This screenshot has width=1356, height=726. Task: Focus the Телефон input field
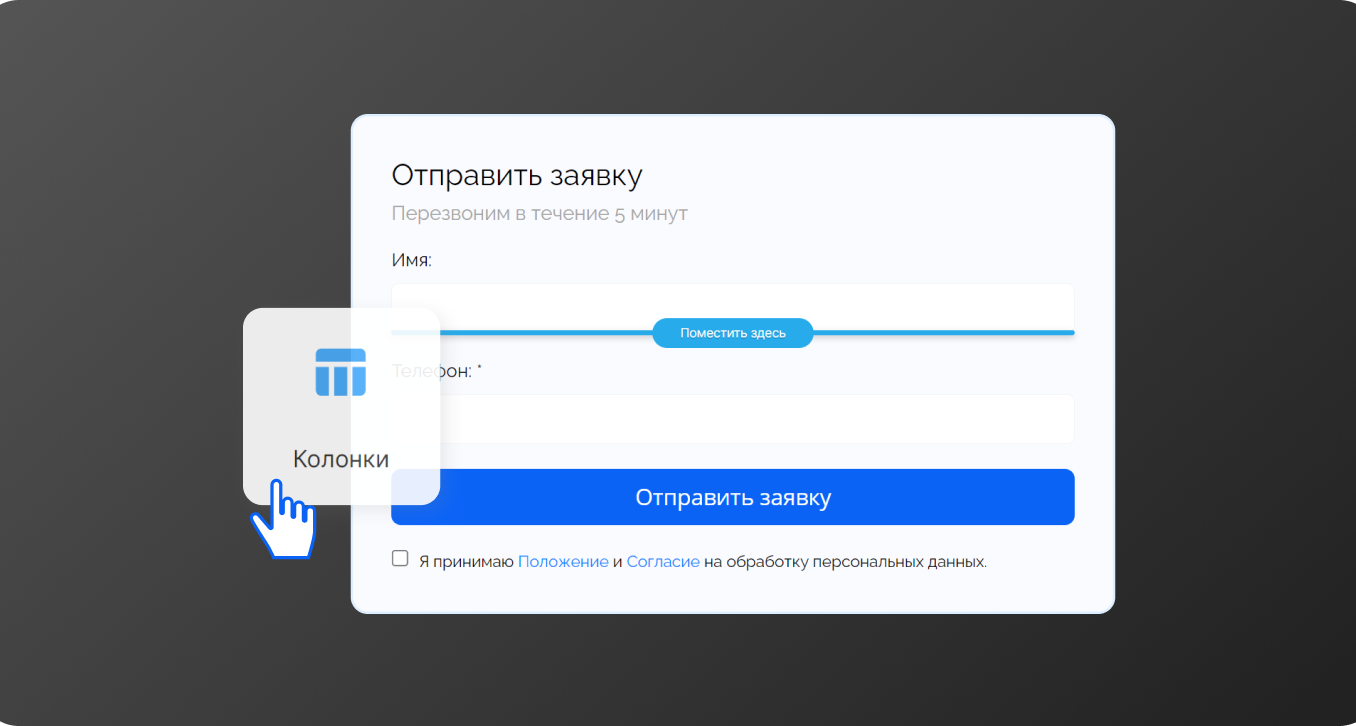(x=733, y=419)
